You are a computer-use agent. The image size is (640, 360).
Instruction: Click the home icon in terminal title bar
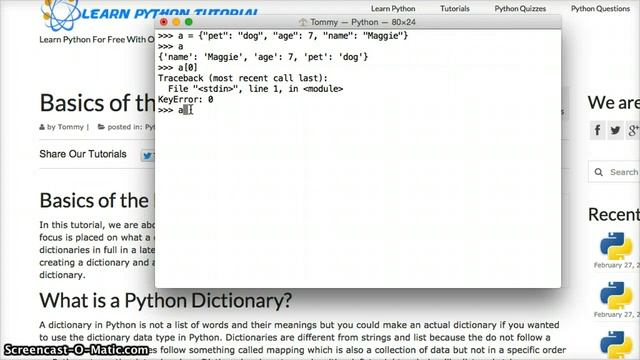pos(302,22)
